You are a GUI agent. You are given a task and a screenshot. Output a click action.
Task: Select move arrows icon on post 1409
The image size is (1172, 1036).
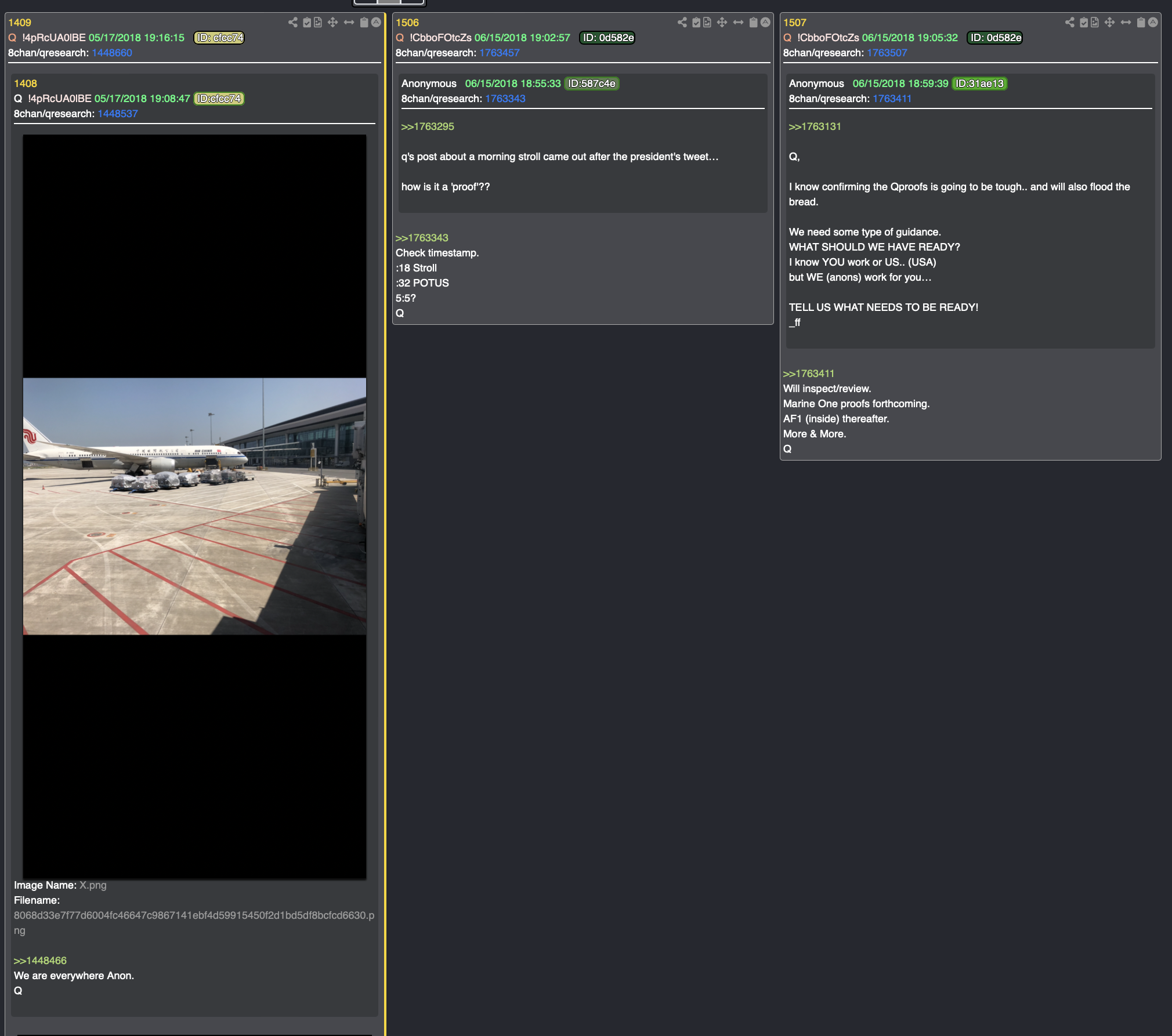point(332,22)
